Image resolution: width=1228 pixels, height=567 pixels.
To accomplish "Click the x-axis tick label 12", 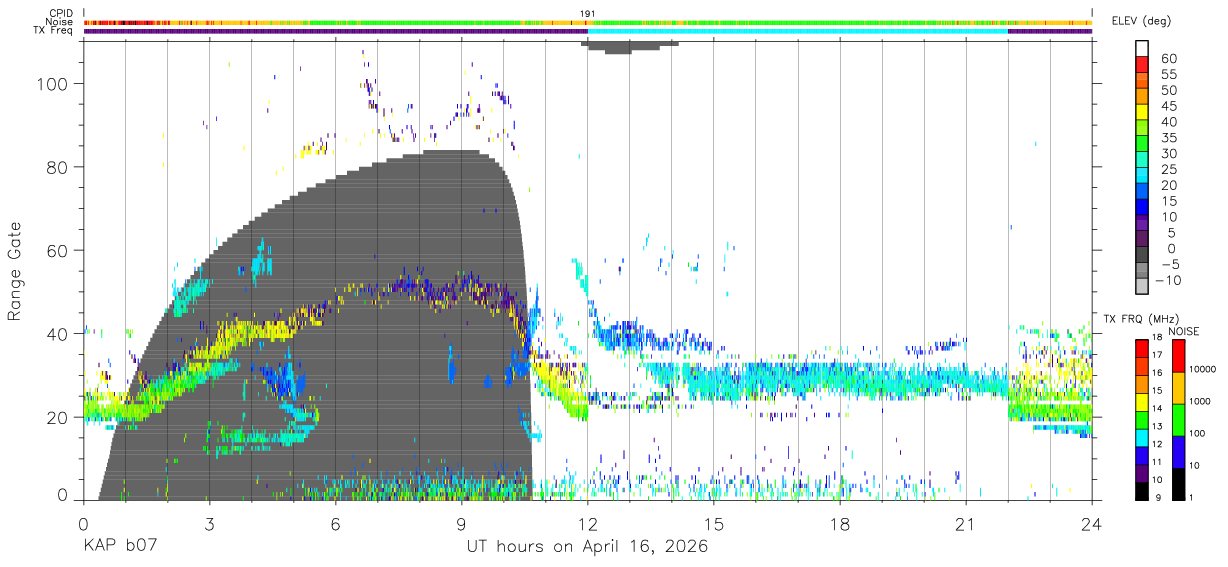I will (587, 524).
